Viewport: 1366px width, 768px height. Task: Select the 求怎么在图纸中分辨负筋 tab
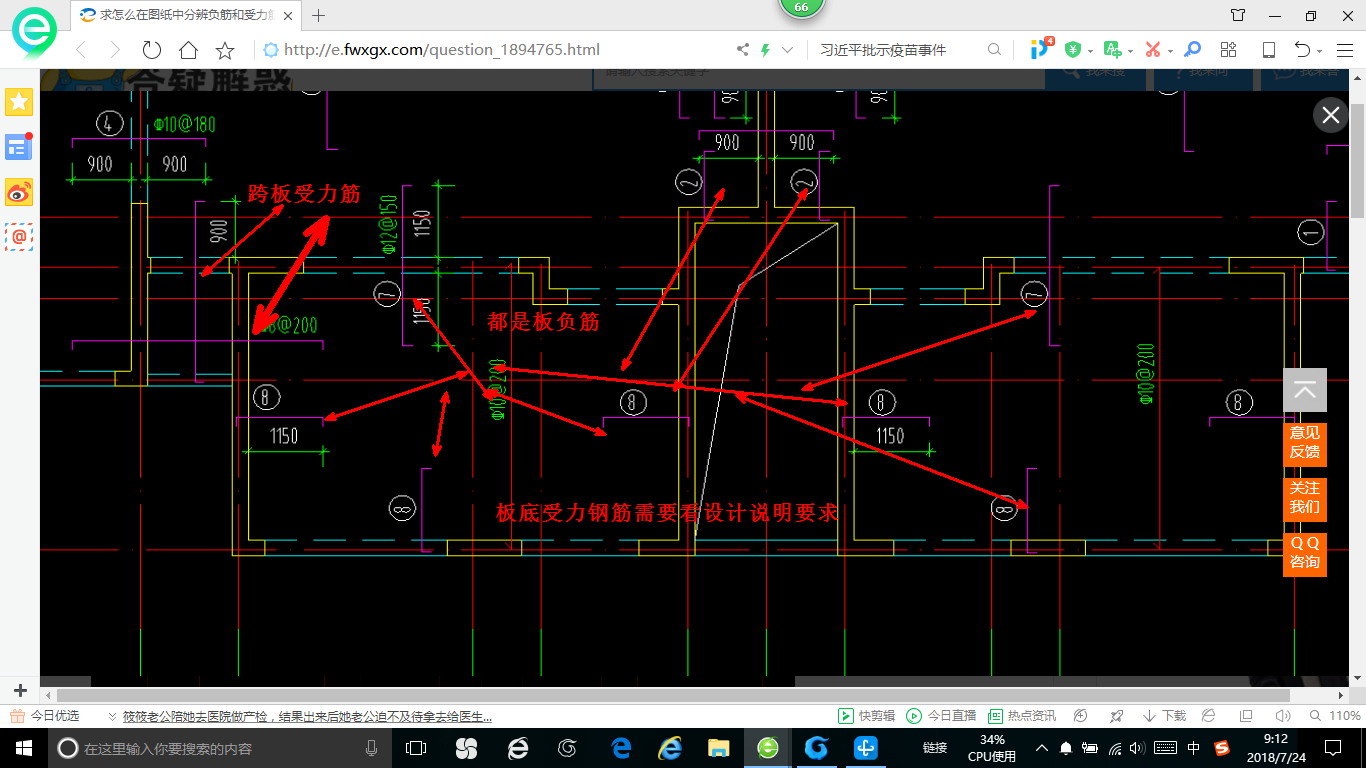click(x=184, y=15)
